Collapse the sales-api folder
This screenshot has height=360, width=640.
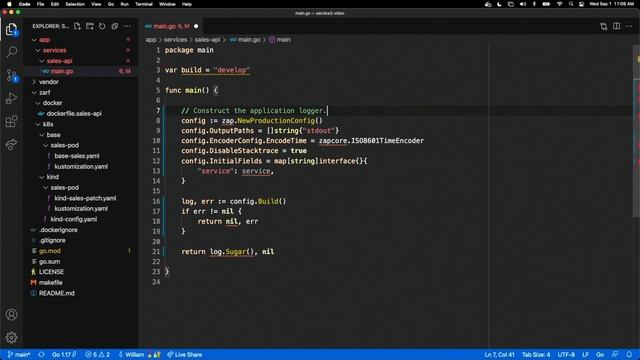click(x=81, y=61)
